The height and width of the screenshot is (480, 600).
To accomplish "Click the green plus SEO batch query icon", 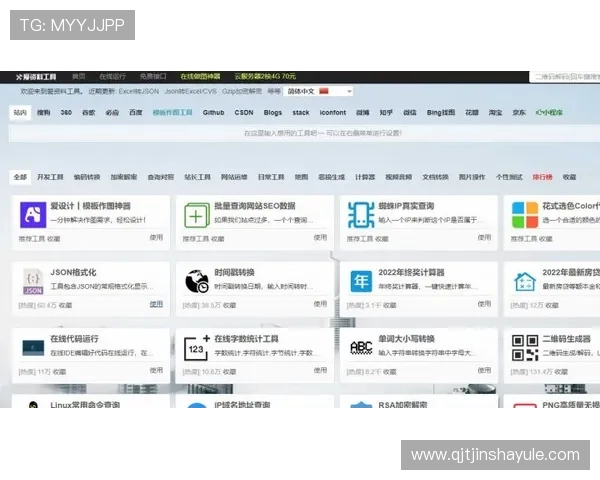I will pos(197,216).
